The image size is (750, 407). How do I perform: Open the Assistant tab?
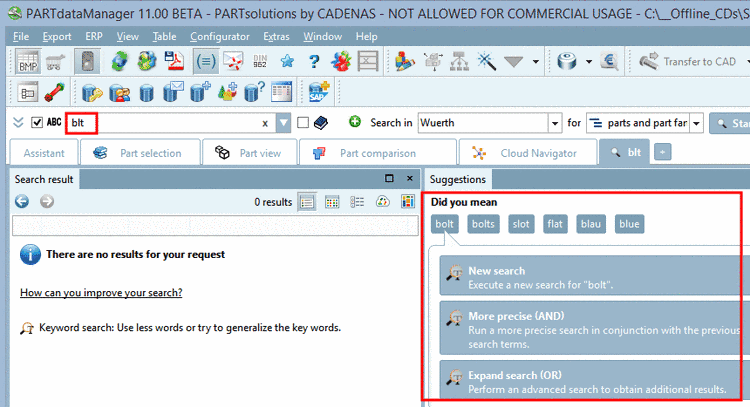(x=44, y=153)
